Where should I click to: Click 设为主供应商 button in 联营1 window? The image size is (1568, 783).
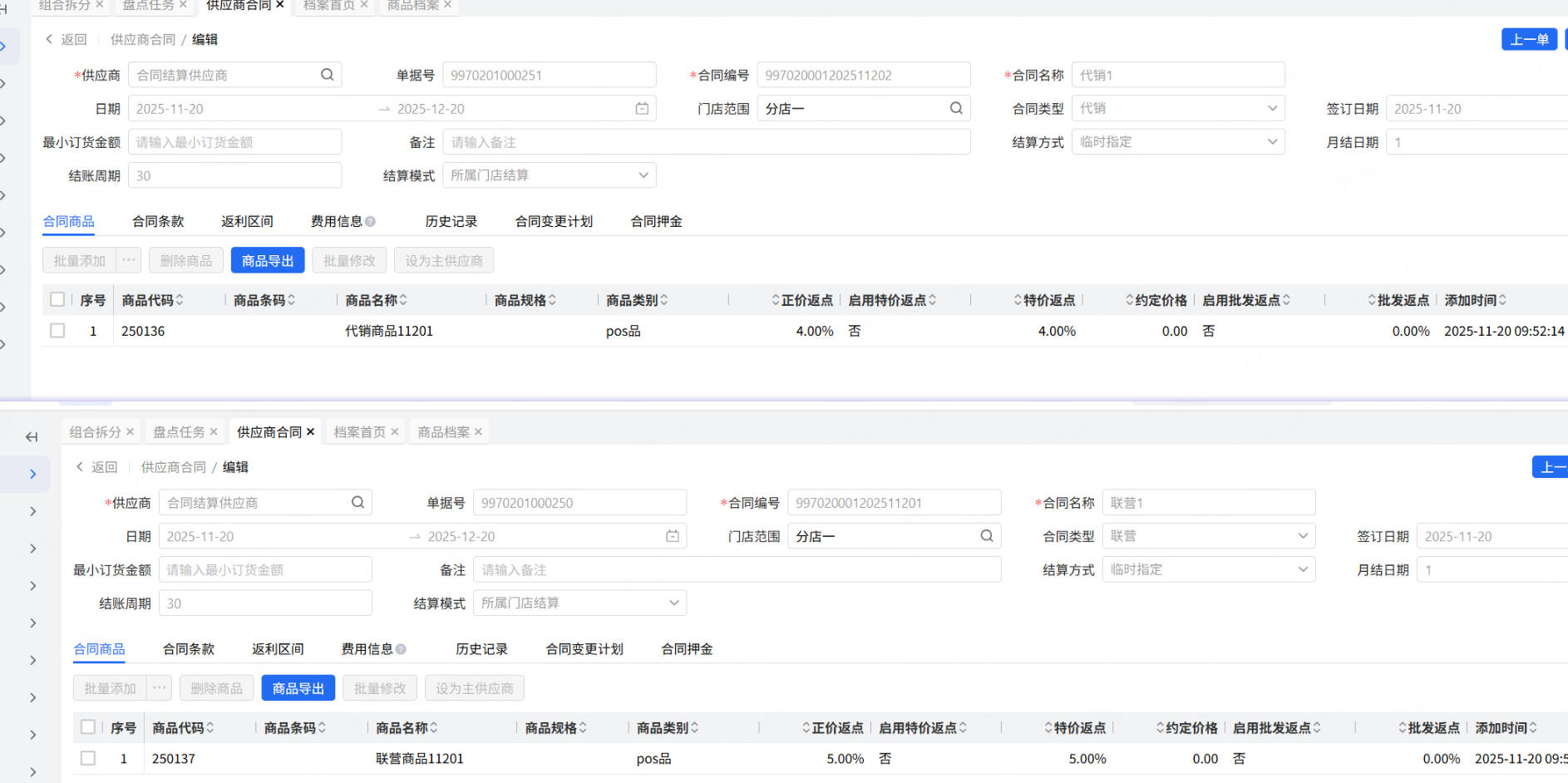tap(475, 687)
